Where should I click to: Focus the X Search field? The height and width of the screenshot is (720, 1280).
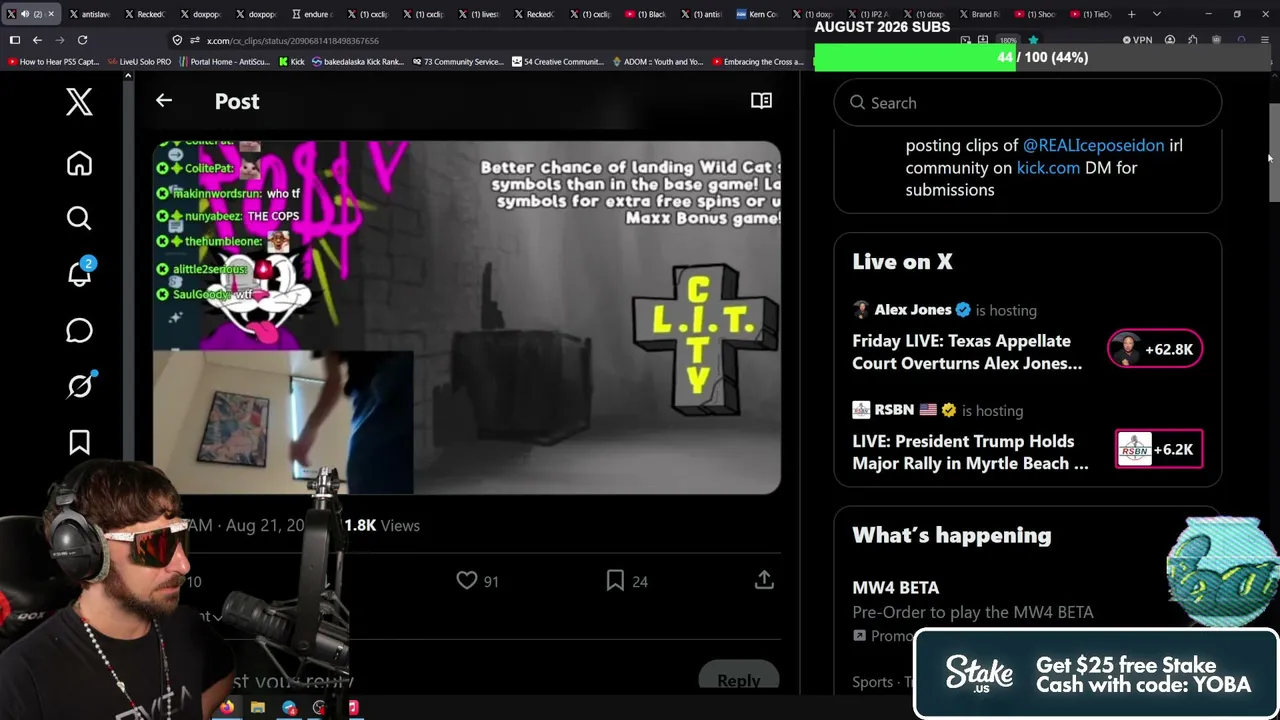click(x=1027, y=103)
